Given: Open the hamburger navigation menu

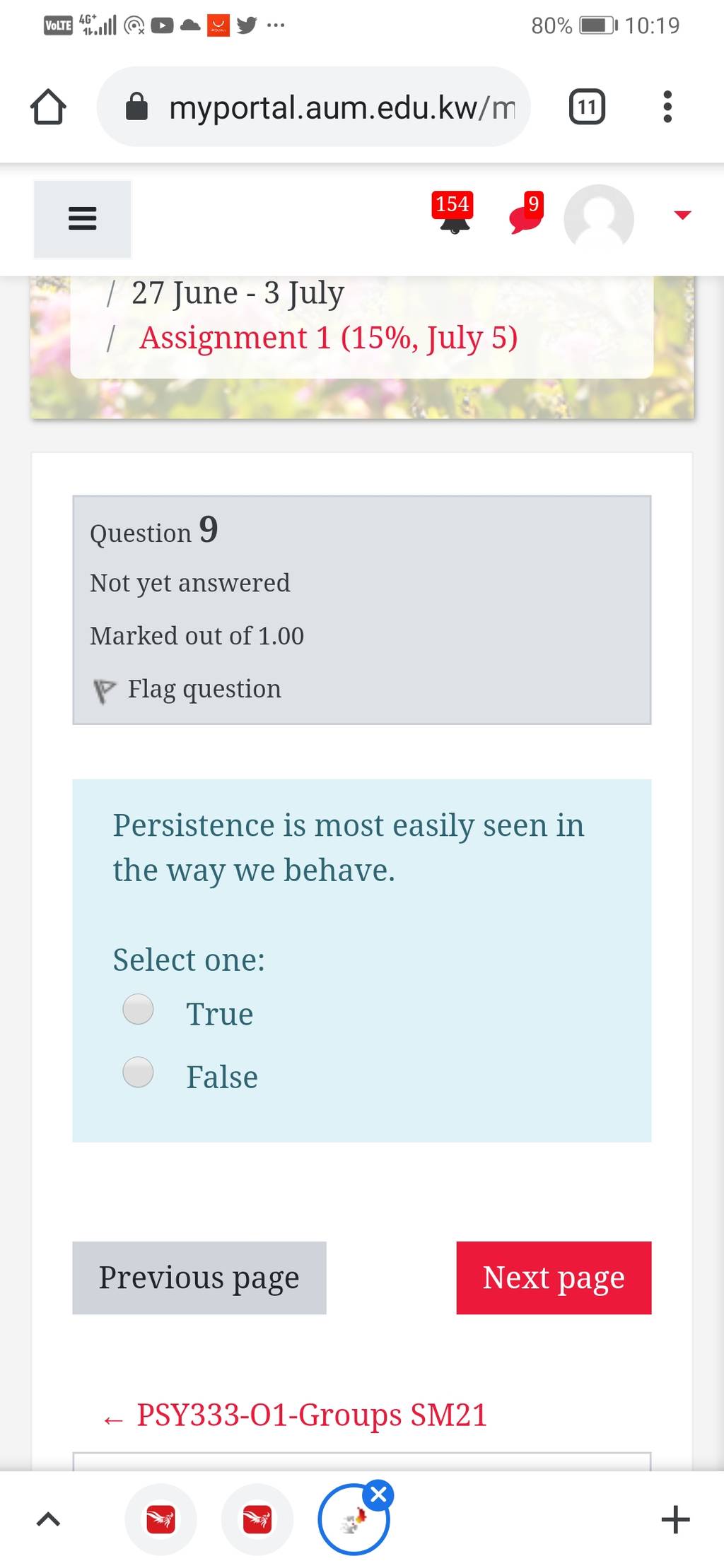Looking at the screenshot, I should (x=82, y=218).
